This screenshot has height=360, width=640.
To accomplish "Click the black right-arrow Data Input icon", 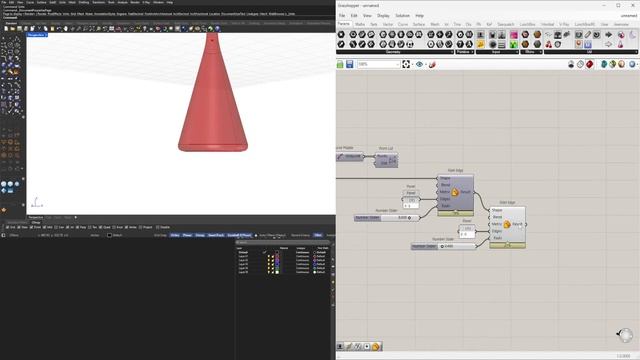I will (x=609, y=35).
